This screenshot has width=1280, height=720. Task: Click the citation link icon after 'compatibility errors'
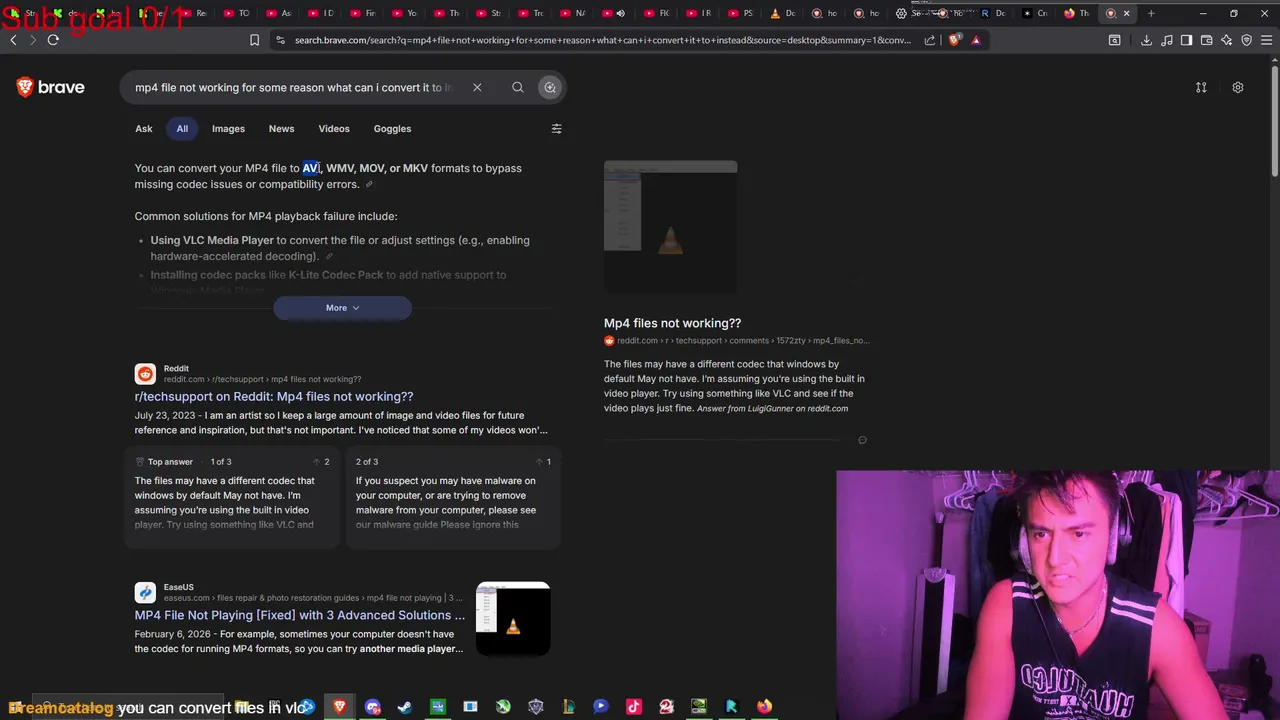tap(369, 185)
